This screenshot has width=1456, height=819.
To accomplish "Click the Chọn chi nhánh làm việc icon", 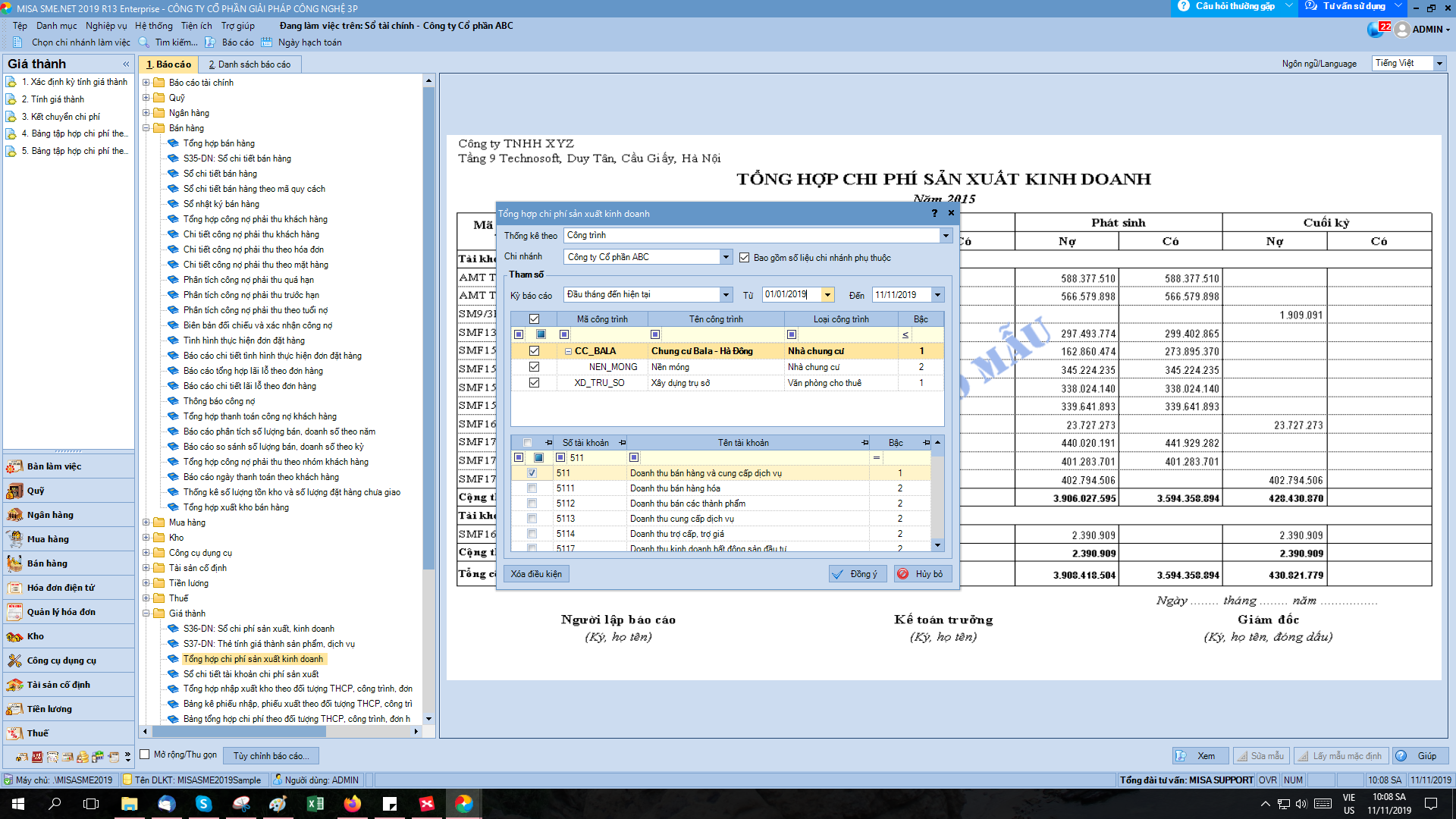I will pos(17,42).
